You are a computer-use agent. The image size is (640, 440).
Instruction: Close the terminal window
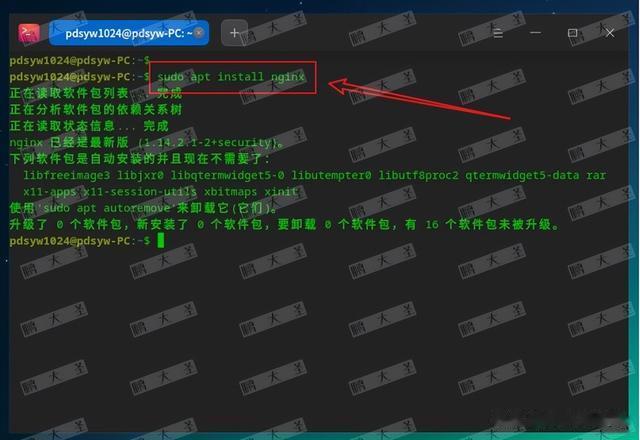[x=610, y=33]
